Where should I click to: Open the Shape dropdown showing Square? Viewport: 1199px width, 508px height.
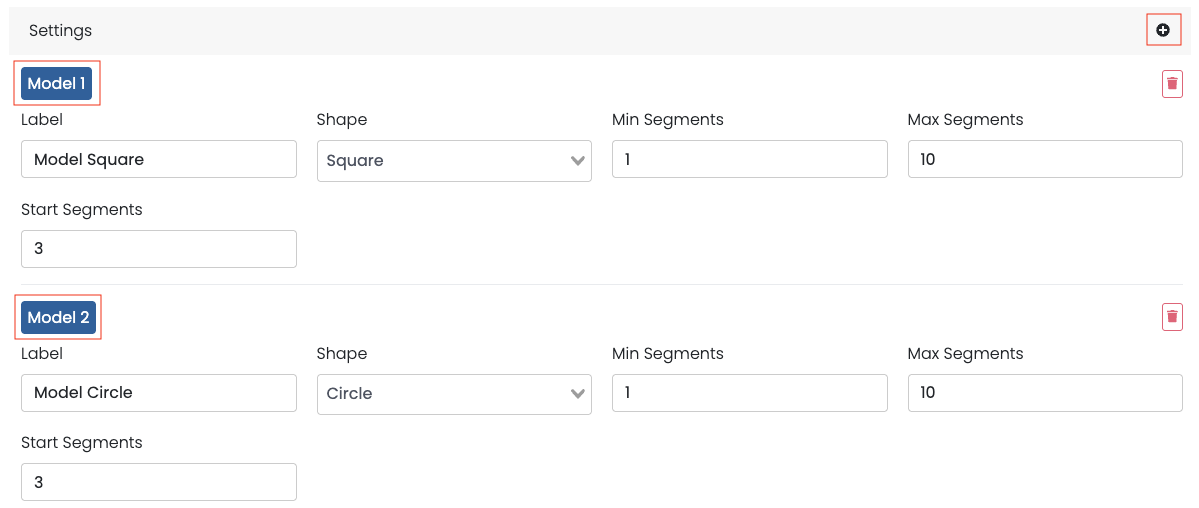point(454,161)
